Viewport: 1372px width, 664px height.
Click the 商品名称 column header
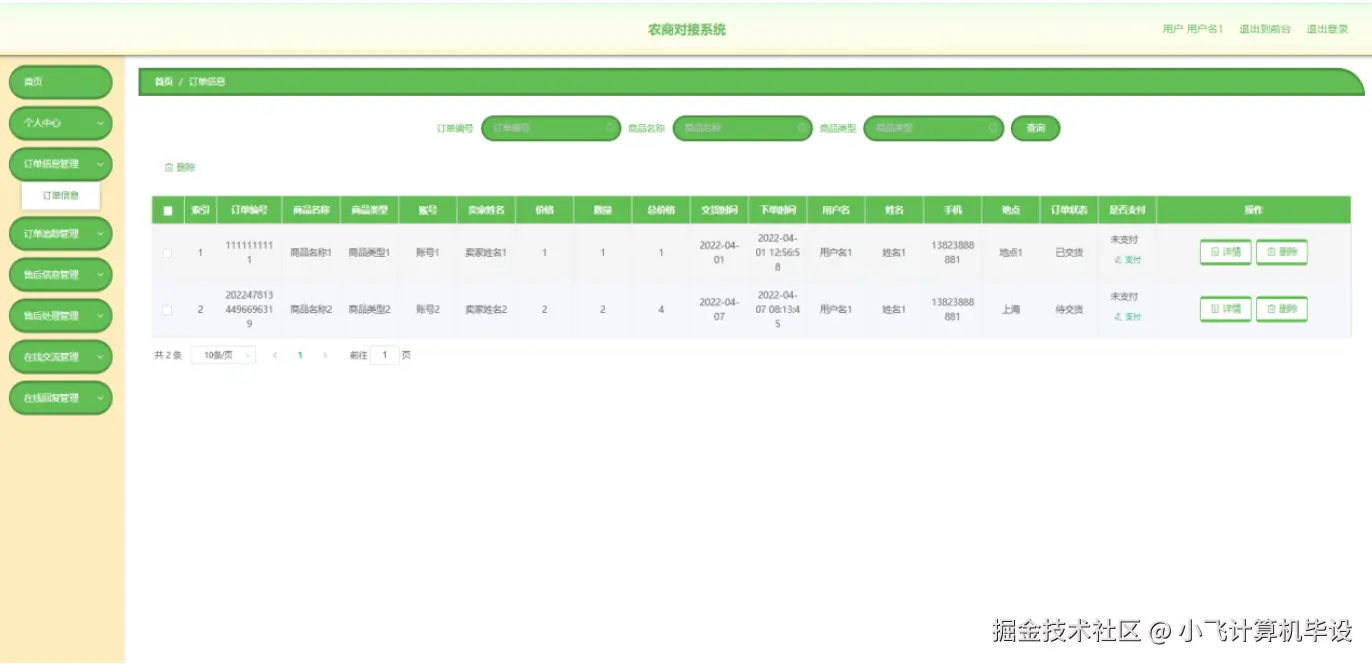(x=311, y=211)
